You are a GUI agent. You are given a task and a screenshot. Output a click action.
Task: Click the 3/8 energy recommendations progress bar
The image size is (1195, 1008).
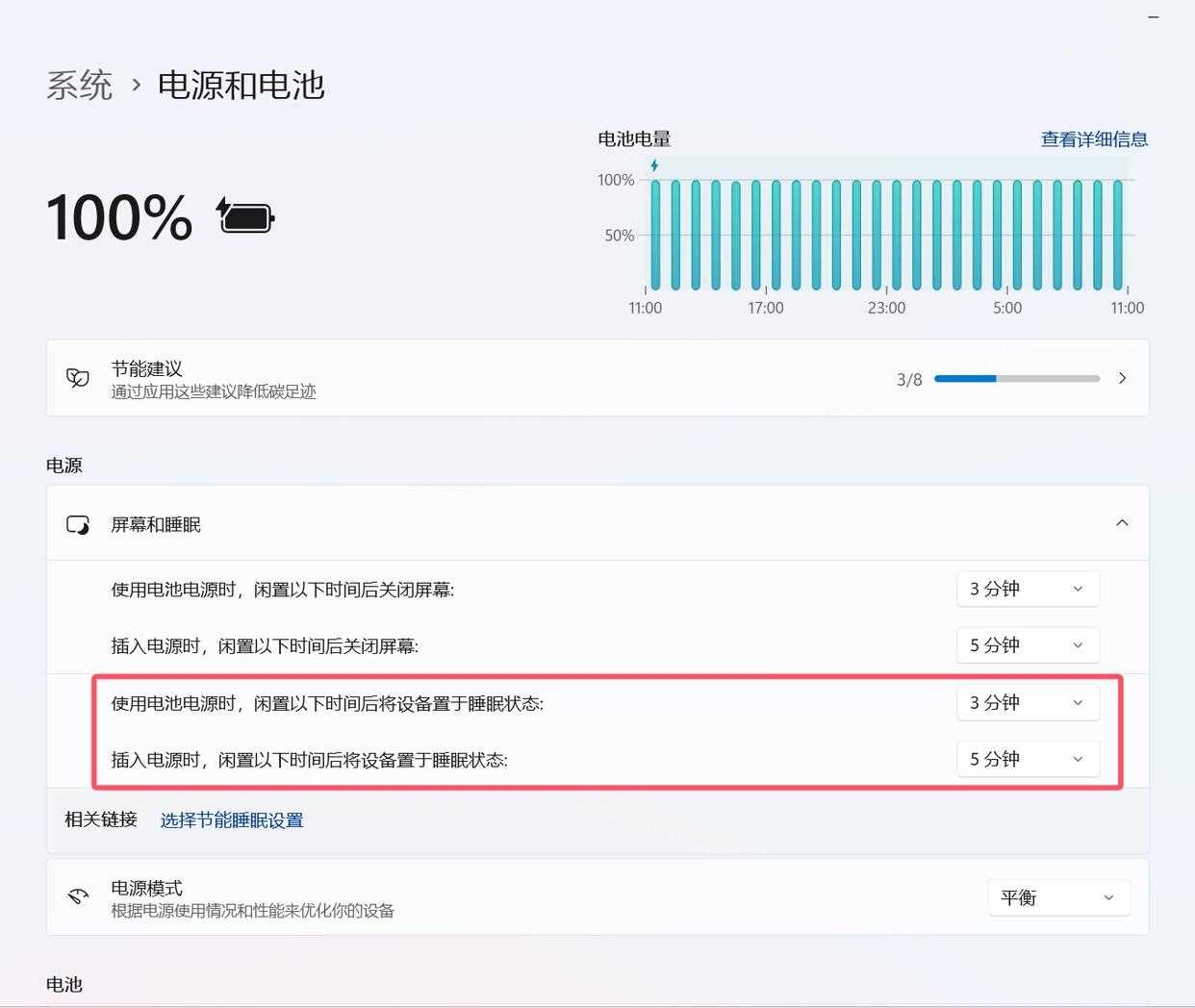(x=1018, y=378)
